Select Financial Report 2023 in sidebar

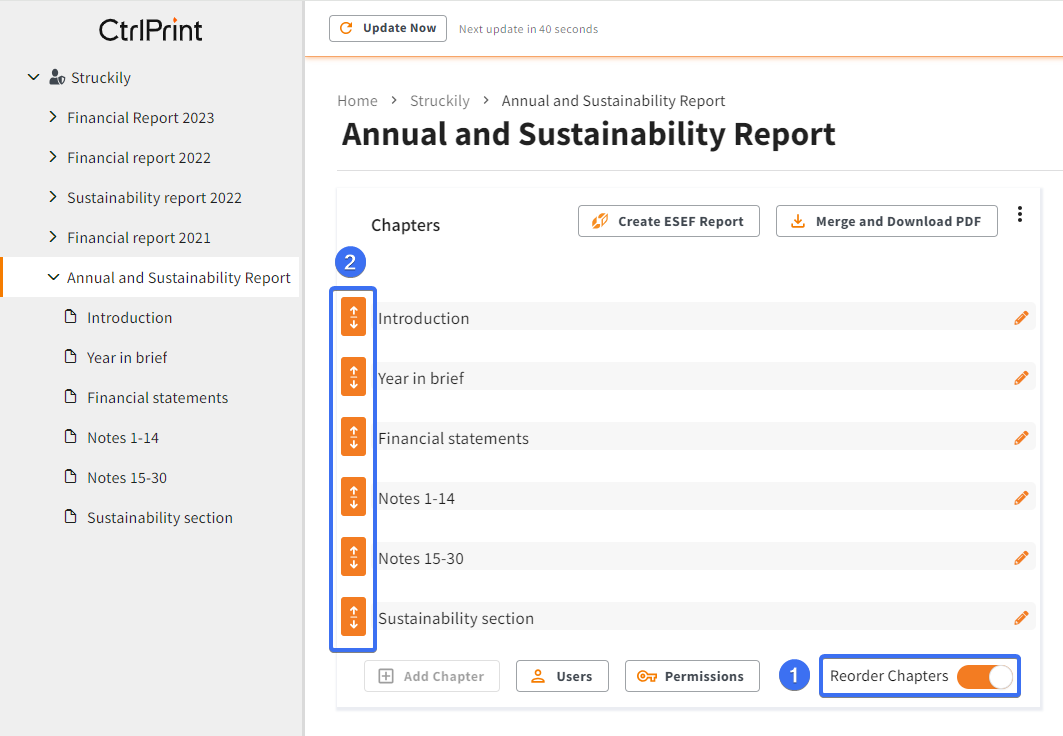(x=140, y=118)
